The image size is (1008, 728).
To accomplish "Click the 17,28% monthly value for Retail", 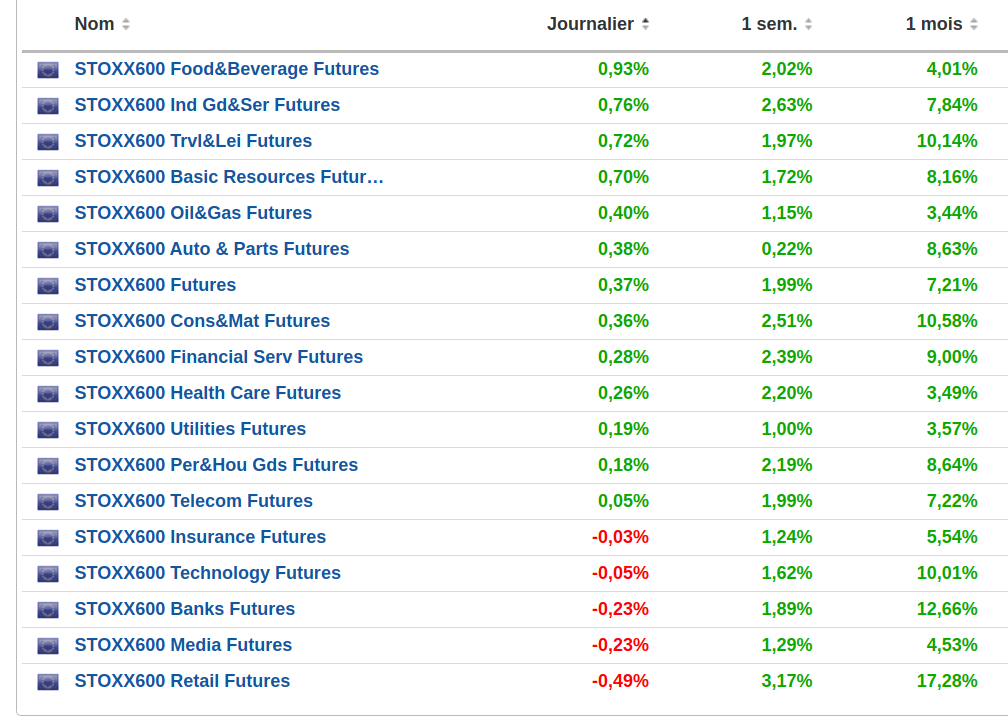I will pyautogui.click(x=947, y=681).
